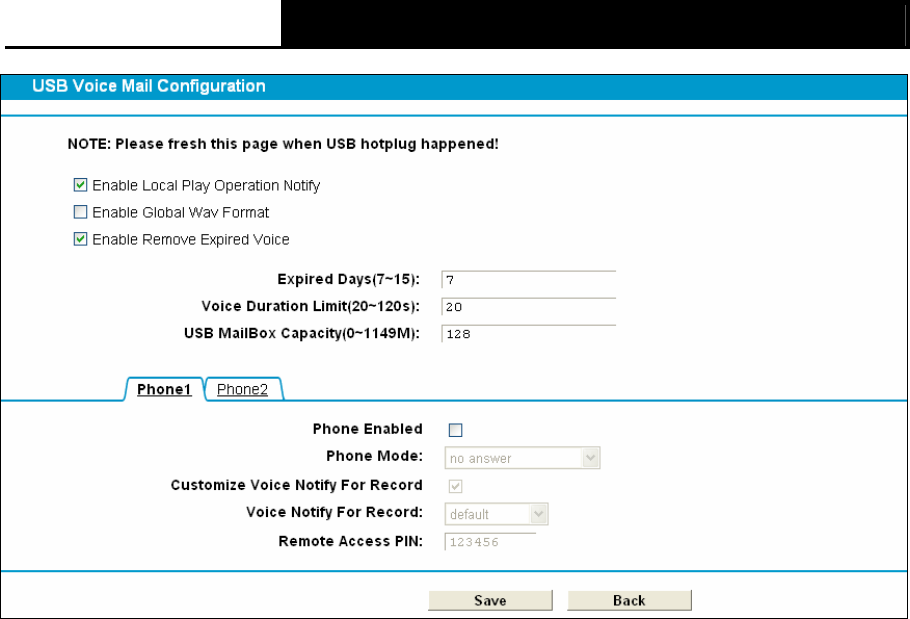Click the Enable Global Wav Format label

(180, 212)
